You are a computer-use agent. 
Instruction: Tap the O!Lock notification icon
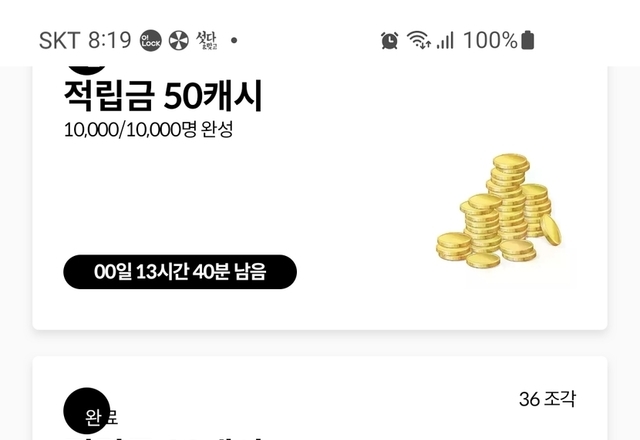click(x=151, y=41)
